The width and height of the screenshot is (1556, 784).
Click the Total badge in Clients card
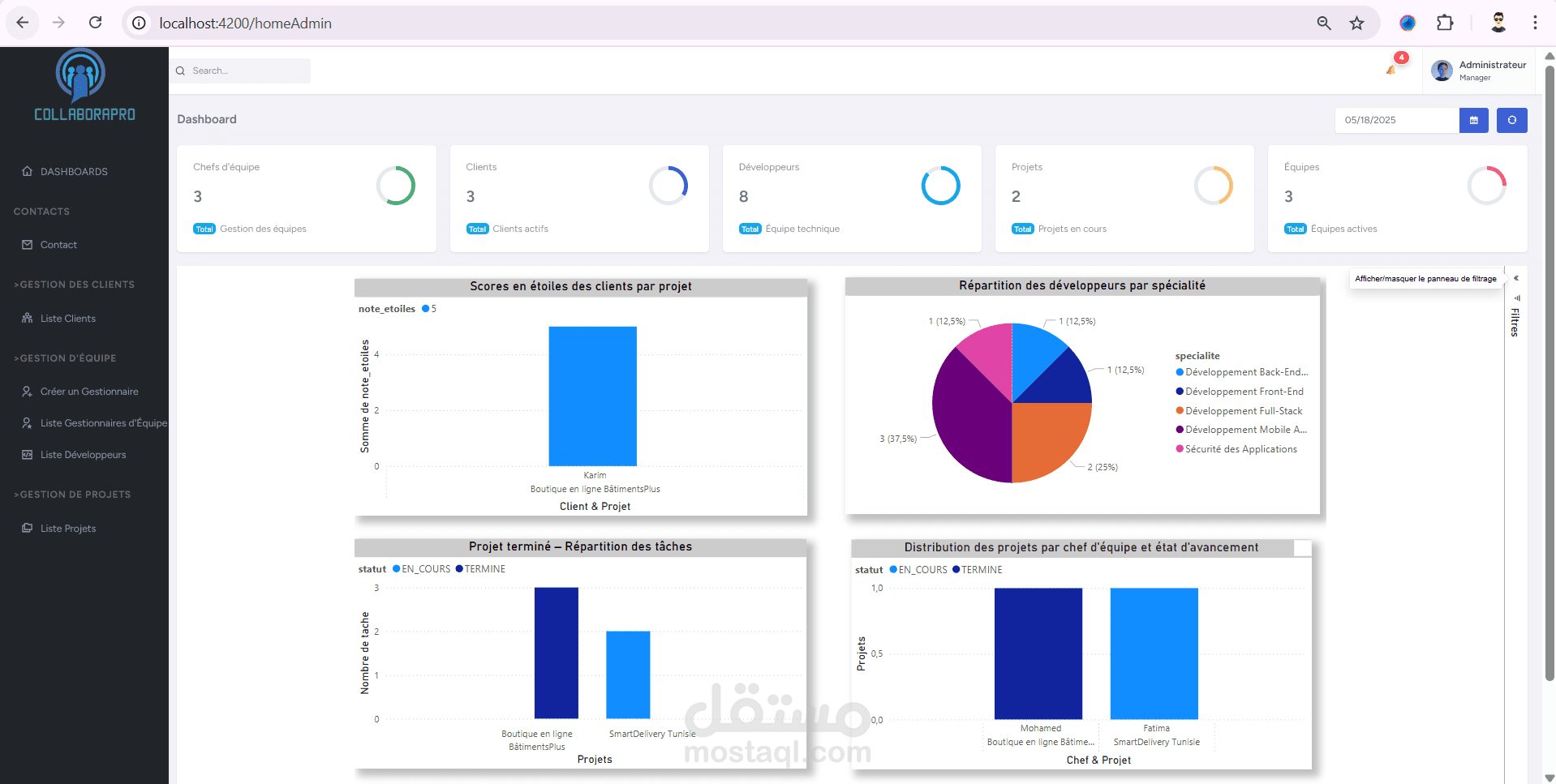[478, 229]
